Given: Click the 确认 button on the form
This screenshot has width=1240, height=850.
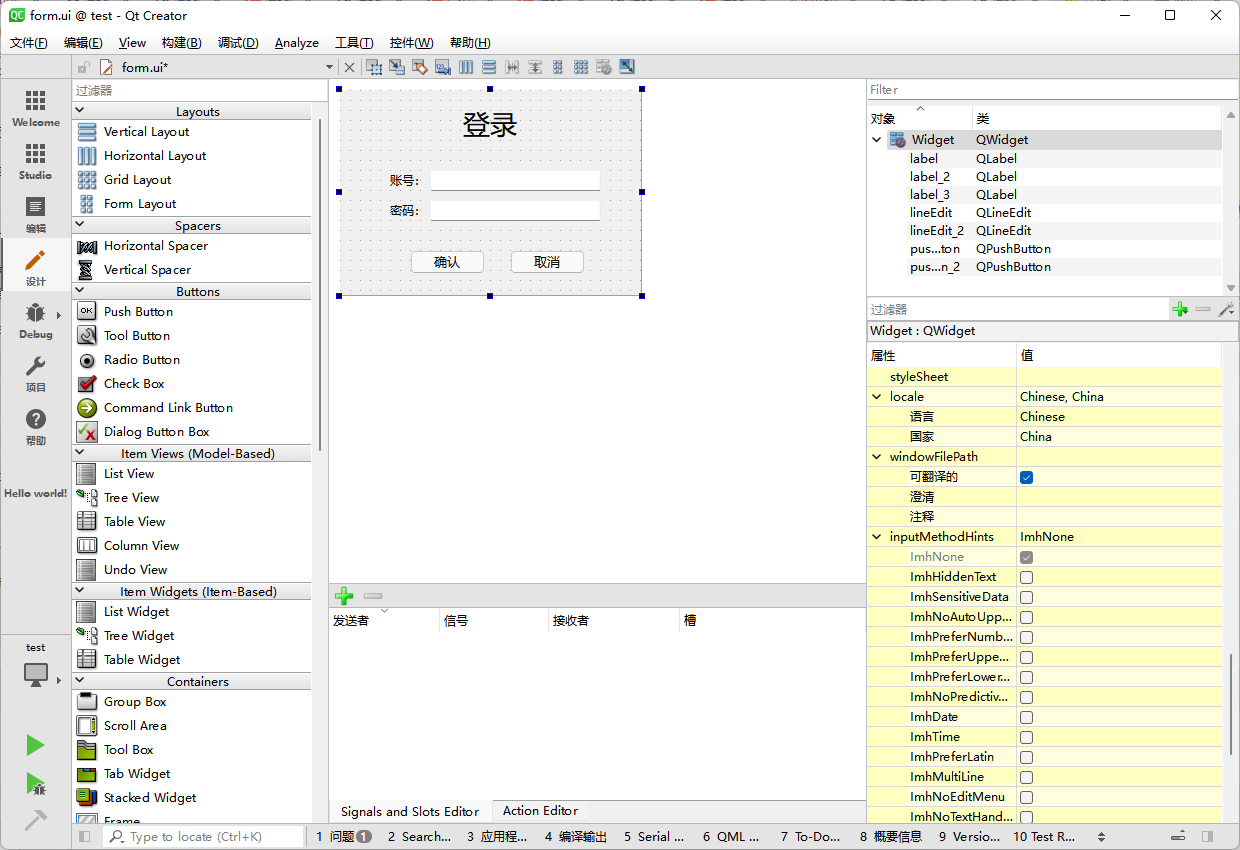Looking at the screenshot, I should coord(447,262).
